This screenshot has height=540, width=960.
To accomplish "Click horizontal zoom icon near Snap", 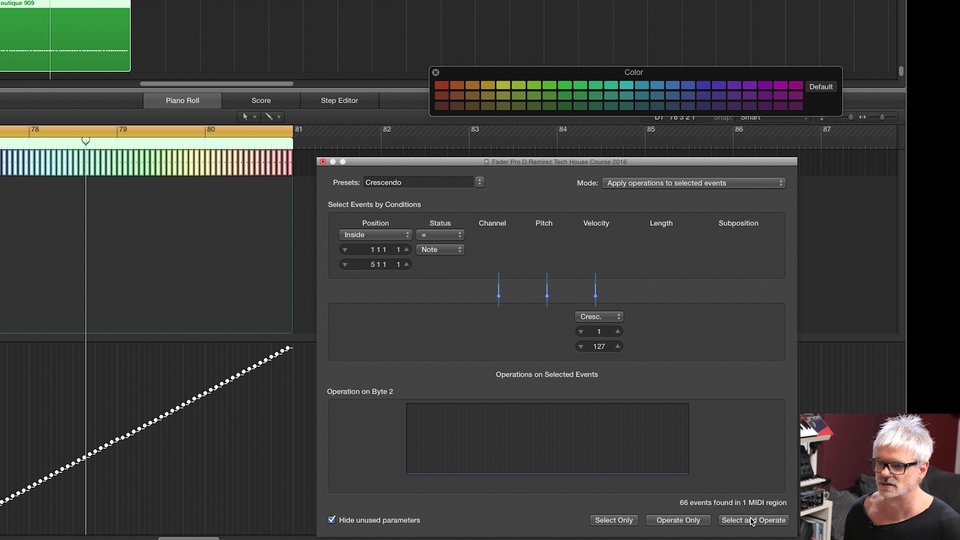I will pos(862,117).
